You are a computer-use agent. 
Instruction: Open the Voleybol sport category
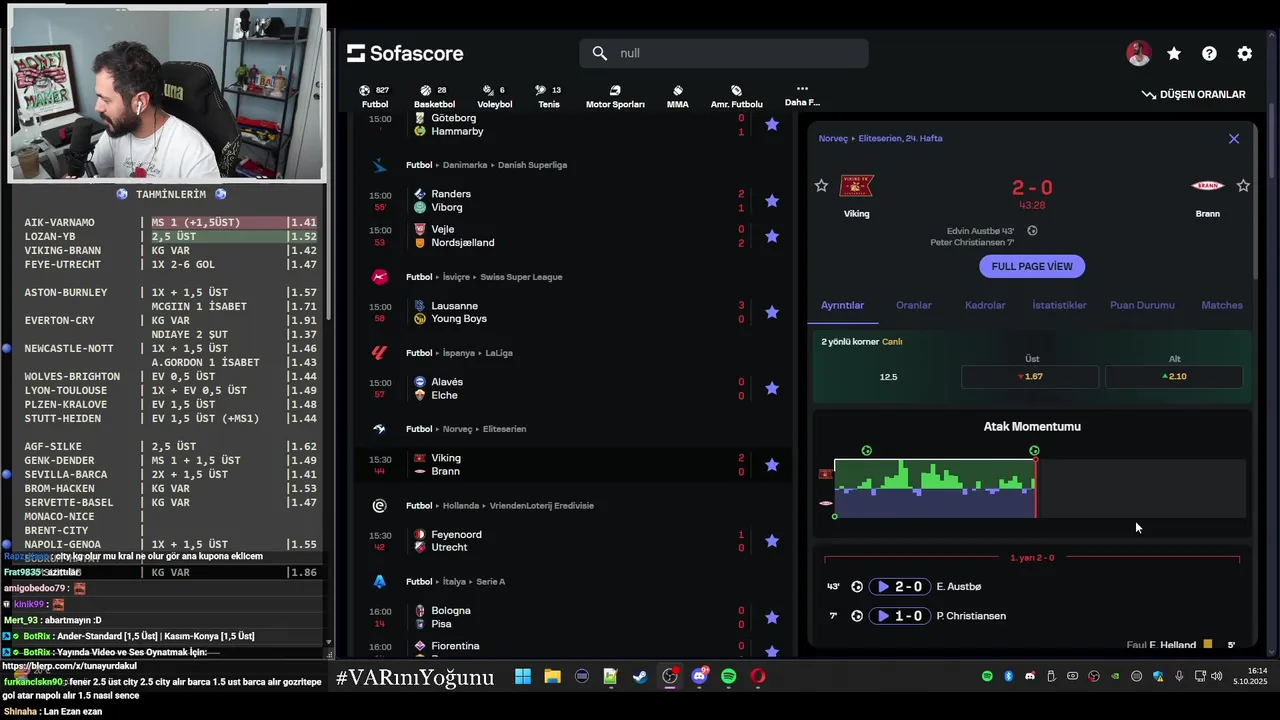[494, 96]
